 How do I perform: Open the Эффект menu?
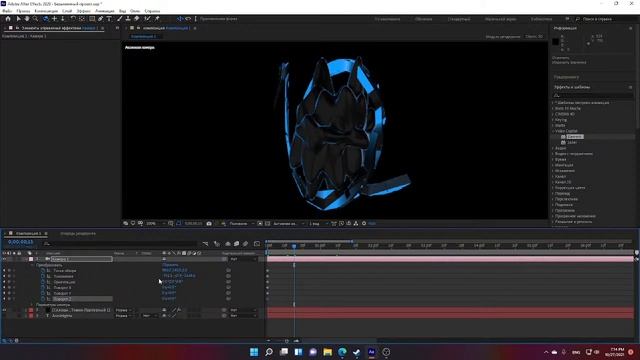pyautogui.click(x=84, y=11)
